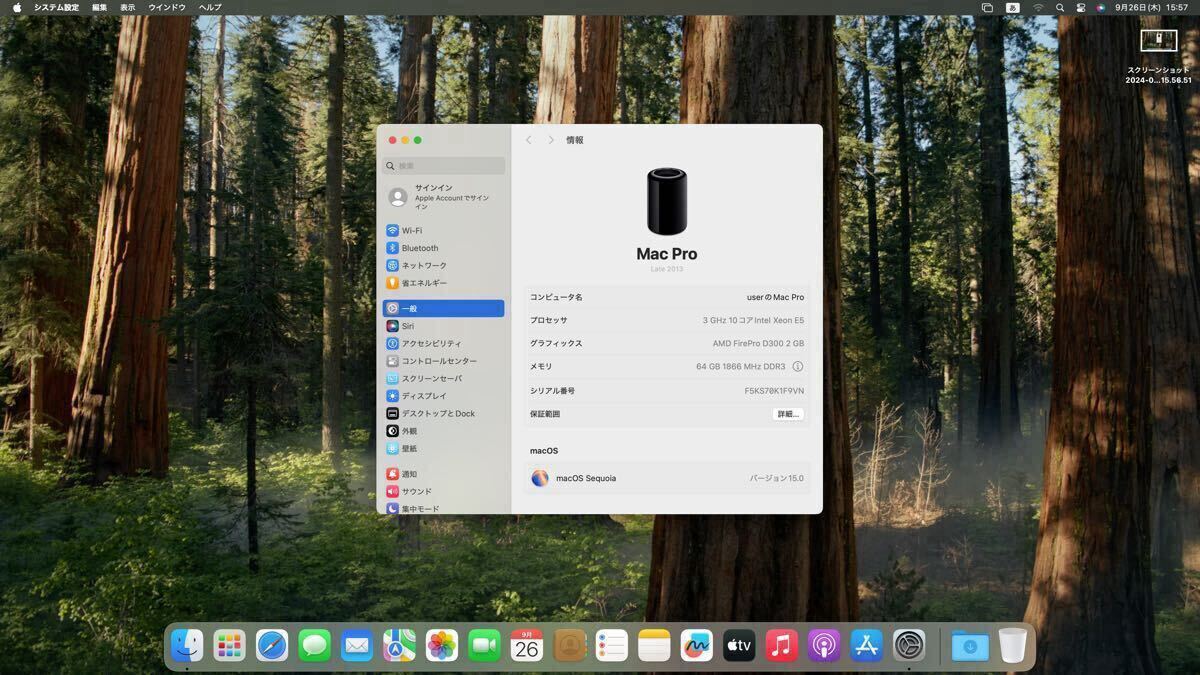1200x675 pixels.
Task: Open App Store from the Dock
Action: pyautogui.click(x=867, y=646)
